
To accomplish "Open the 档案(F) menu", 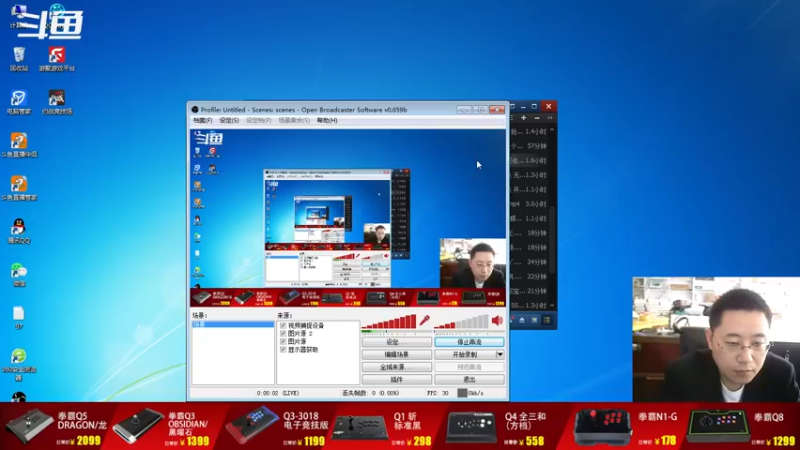I will (x=202, y=121).
